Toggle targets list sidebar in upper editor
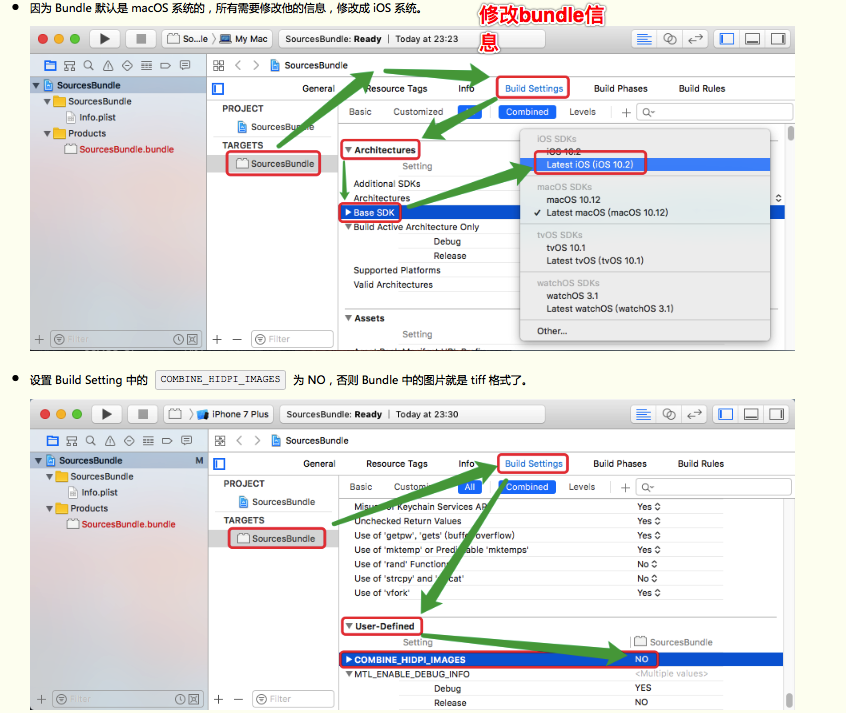The image size is (846, 713). (x=218, y=89)
